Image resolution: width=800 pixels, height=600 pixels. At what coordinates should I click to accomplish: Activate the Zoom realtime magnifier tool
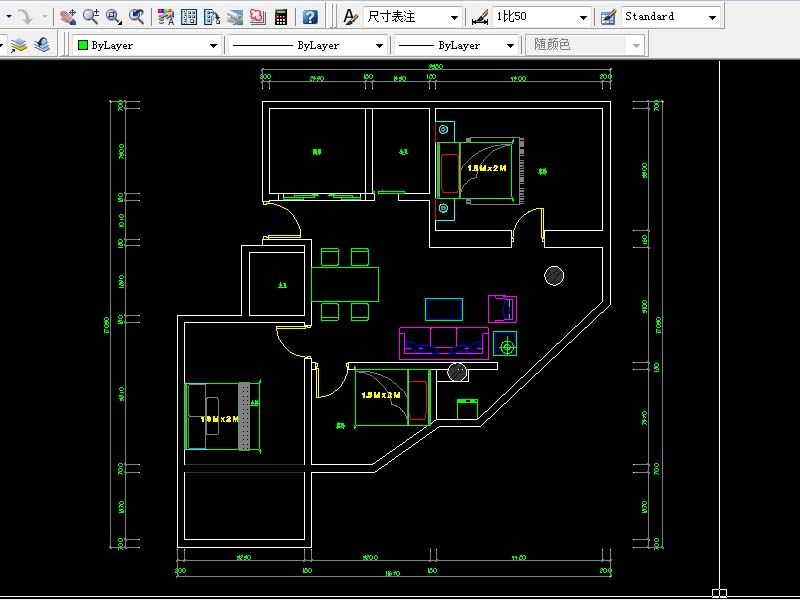(91, 17)
